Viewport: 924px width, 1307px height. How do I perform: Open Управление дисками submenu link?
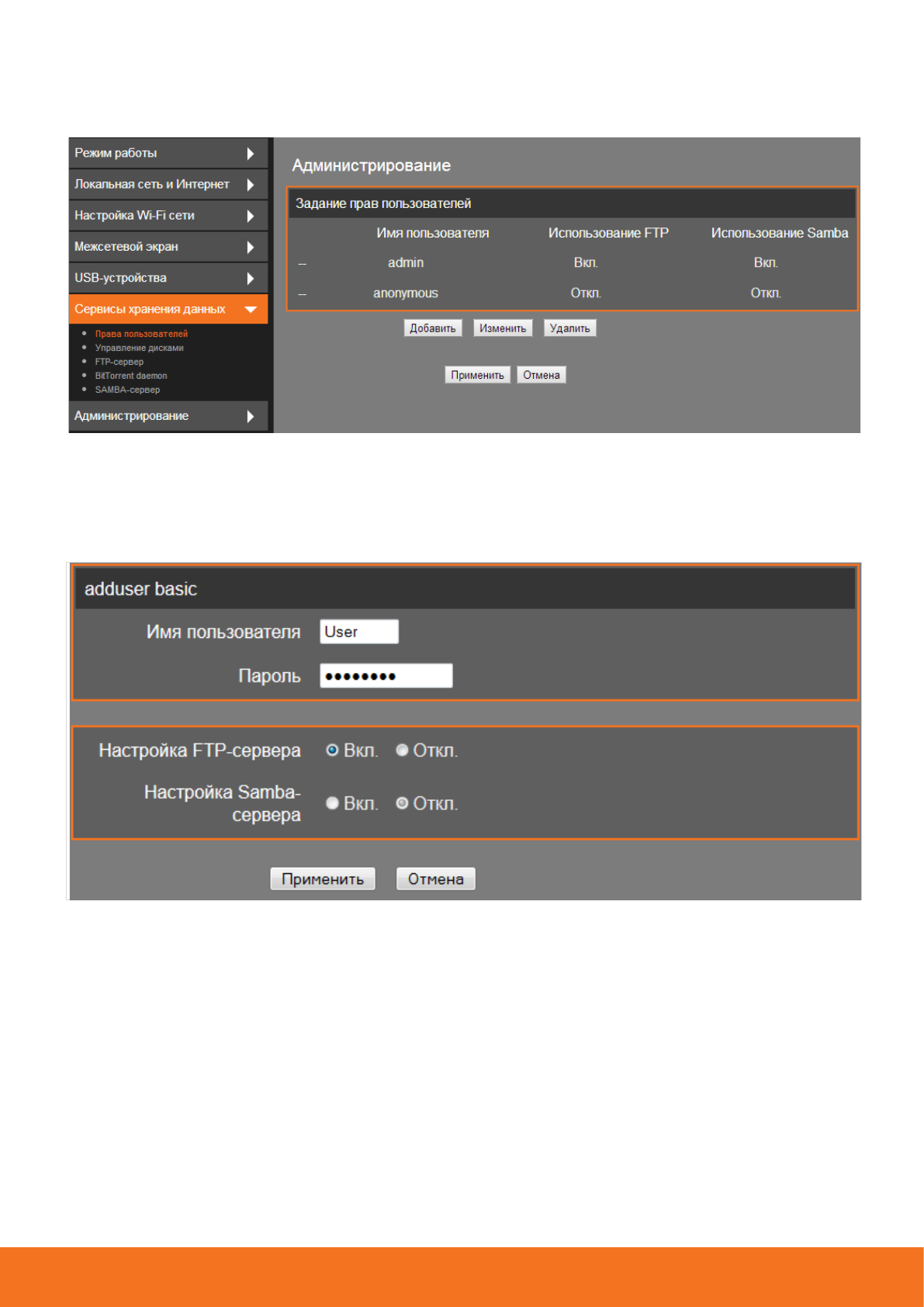tap(139, 348)
